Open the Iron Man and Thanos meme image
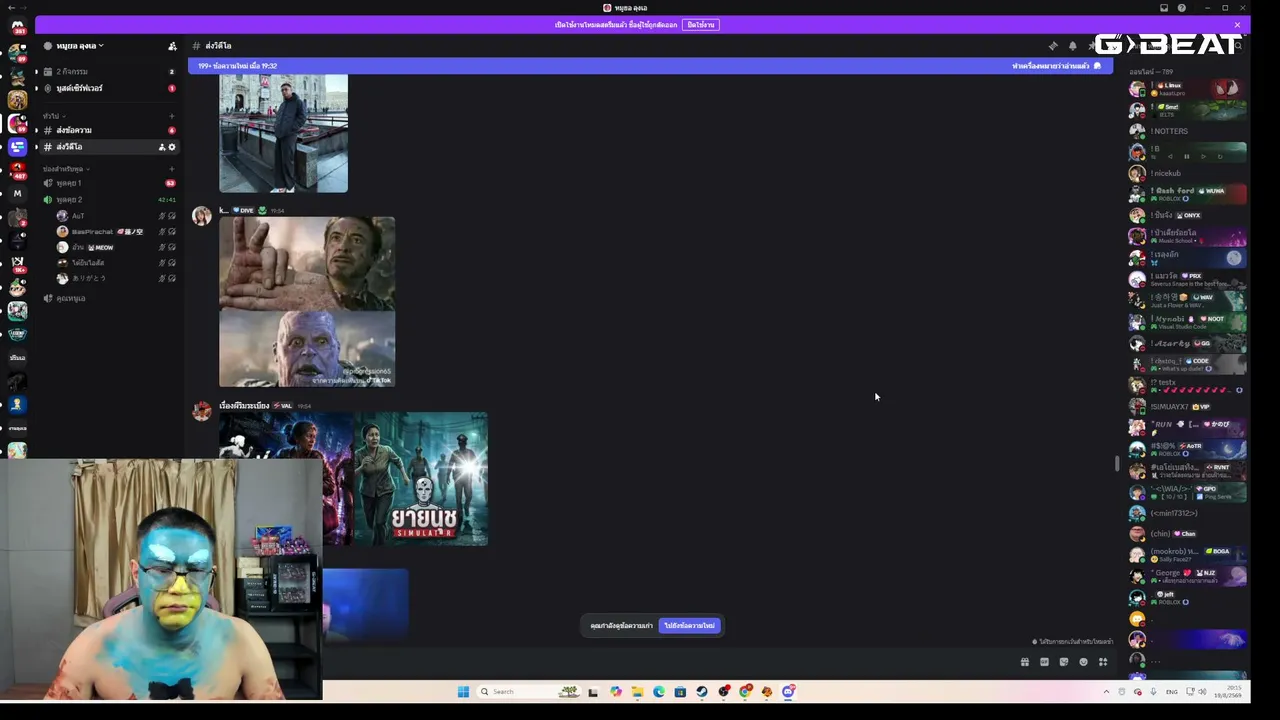The image size is (1280, 720). [307, 302]
